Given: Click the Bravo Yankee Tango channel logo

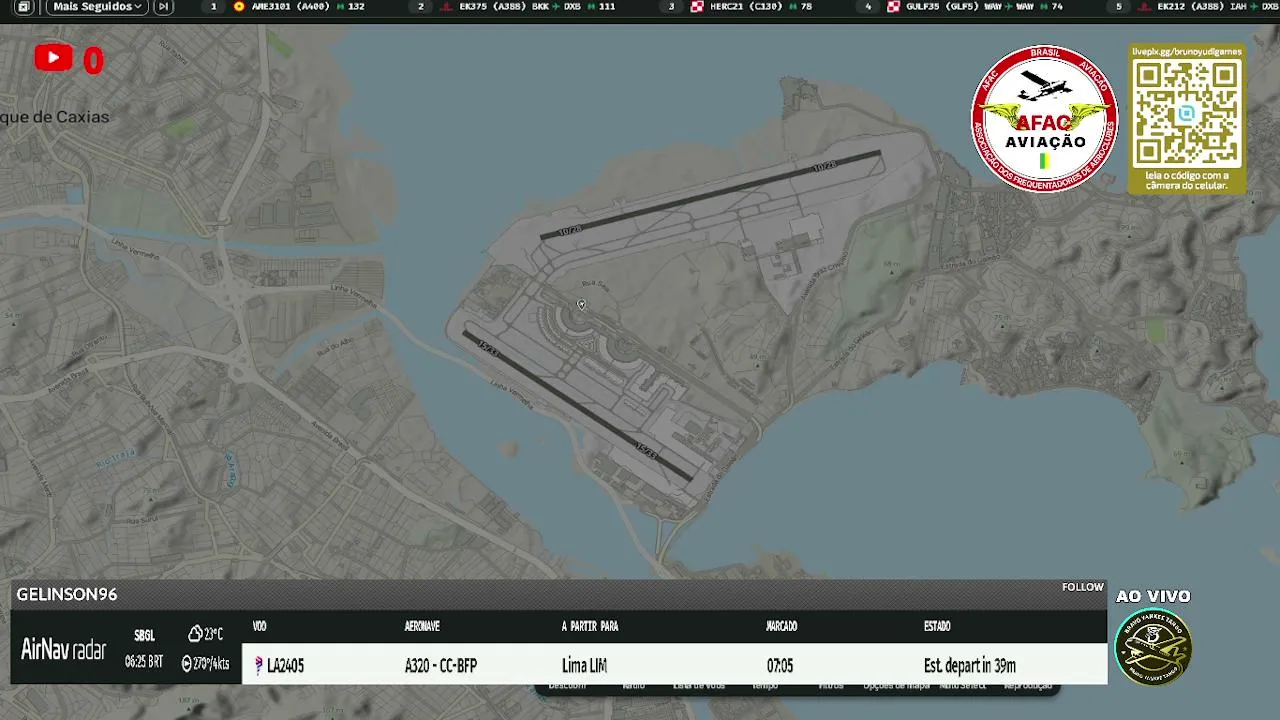Looking at the screenshot, I should (x=1153, y=647).
